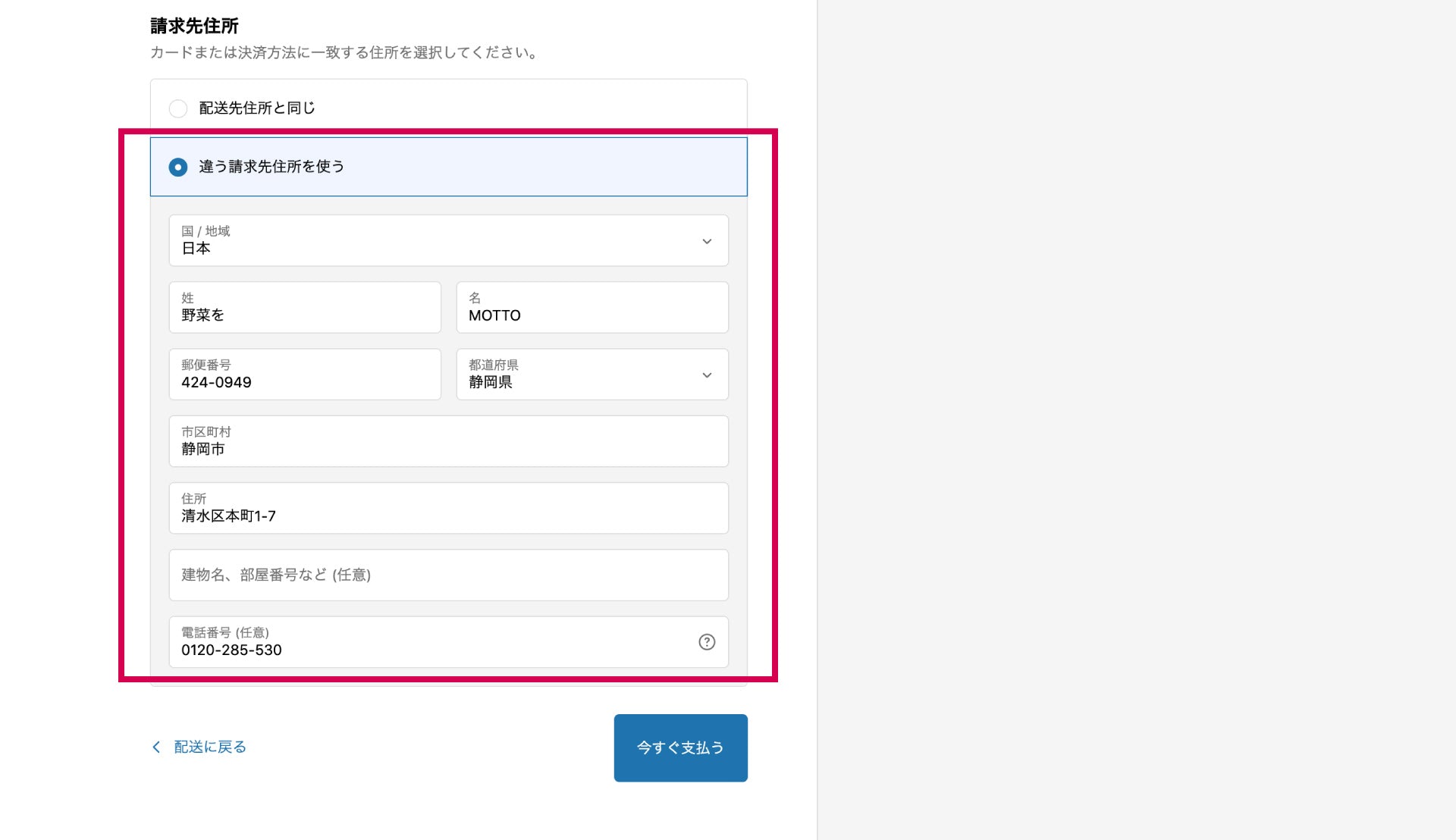
Task: Select the 配送先住所と同じ radio circle
Action: pyautogui.click(x=178, y=108)
